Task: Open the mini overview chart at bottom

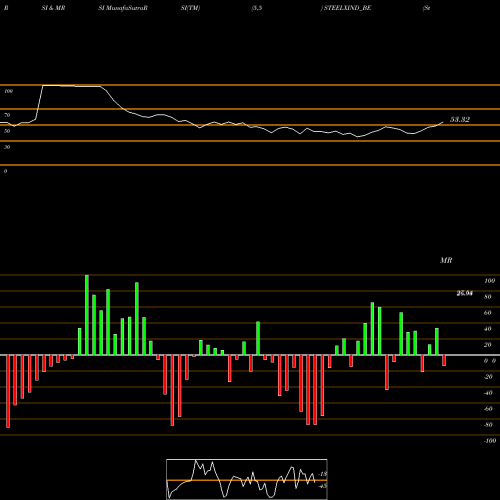Action: point(247,479)
